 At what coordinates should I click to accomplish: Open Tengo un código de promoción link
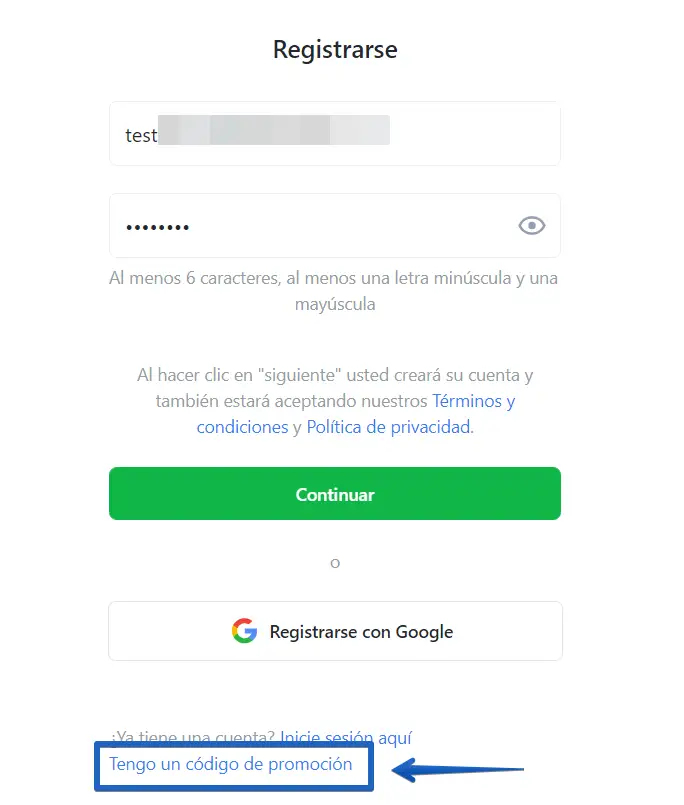(x=231, y=764)
